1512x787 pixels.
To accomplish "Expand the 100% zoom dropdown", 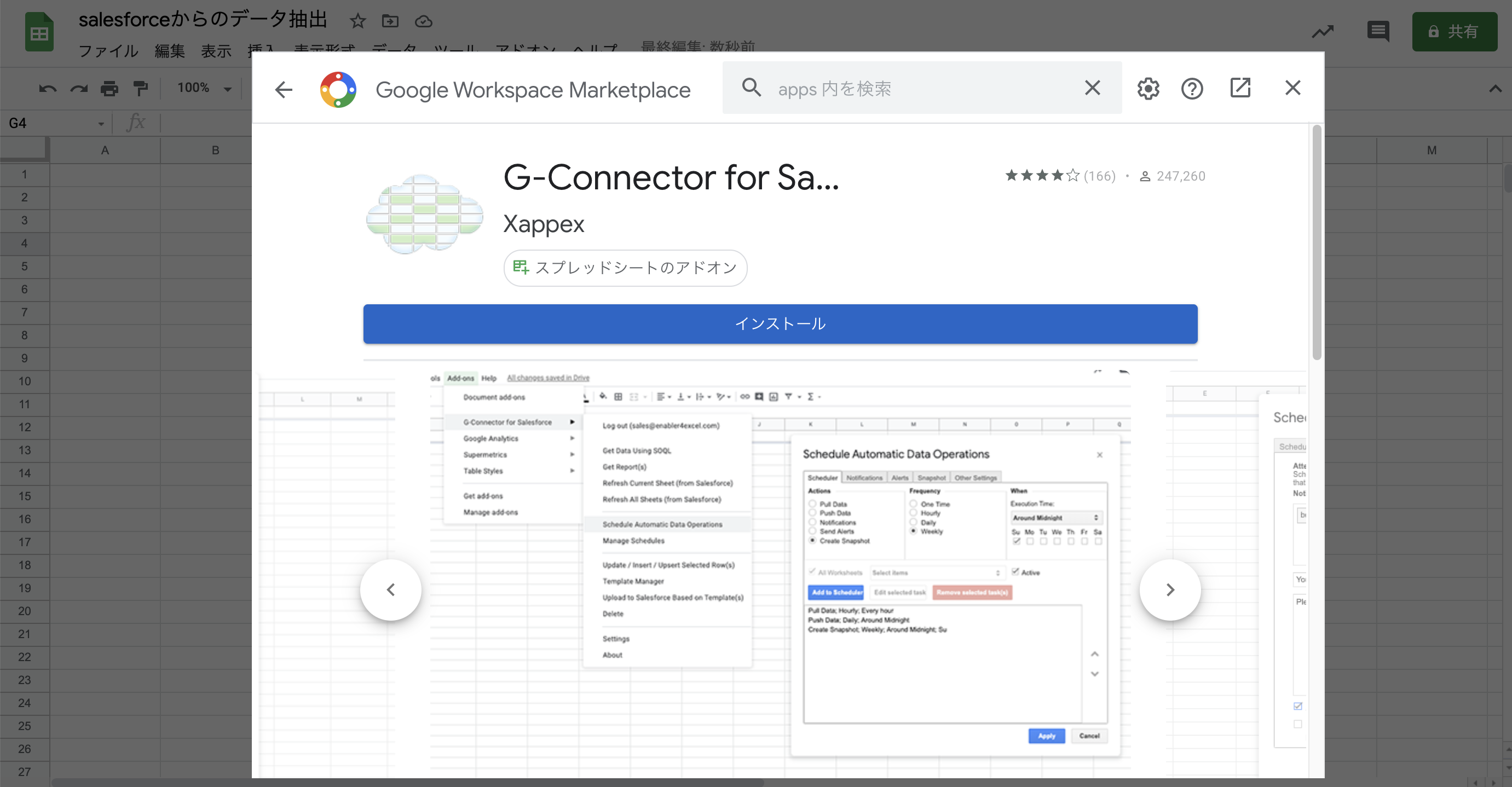I will coord(227,89).
